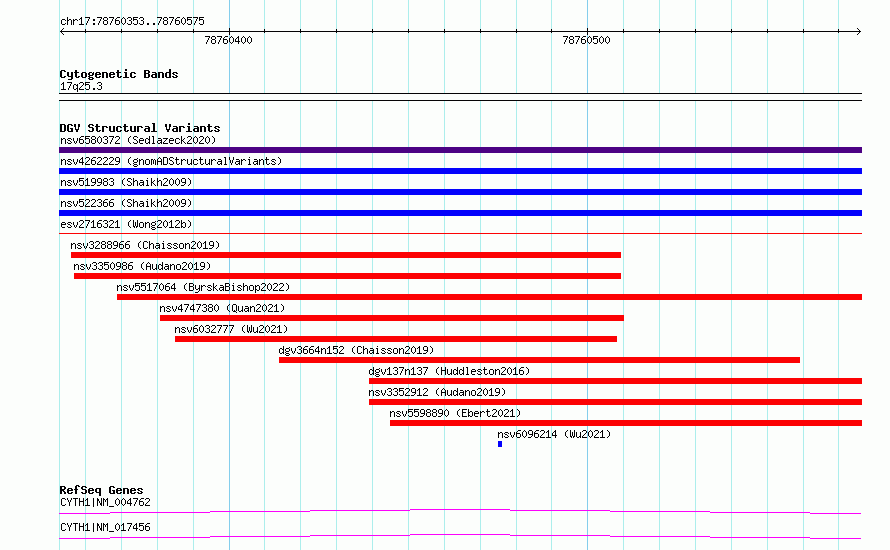Click the magenta CYTH1|NM_004762 transcript line
This screenshot has width=890, height=550.
pyautogui.click(x=460, y=512)
